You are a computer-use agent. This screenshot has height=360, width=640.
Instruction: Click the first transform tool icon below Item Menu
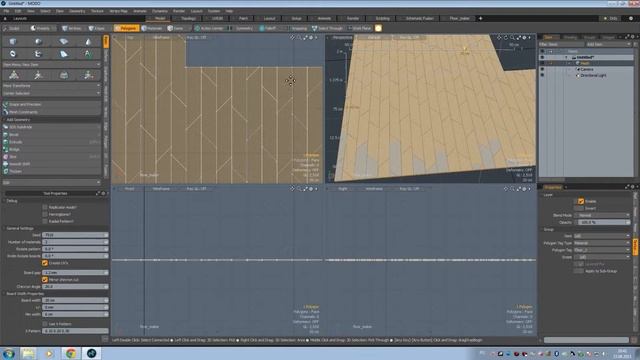[13, 75]
